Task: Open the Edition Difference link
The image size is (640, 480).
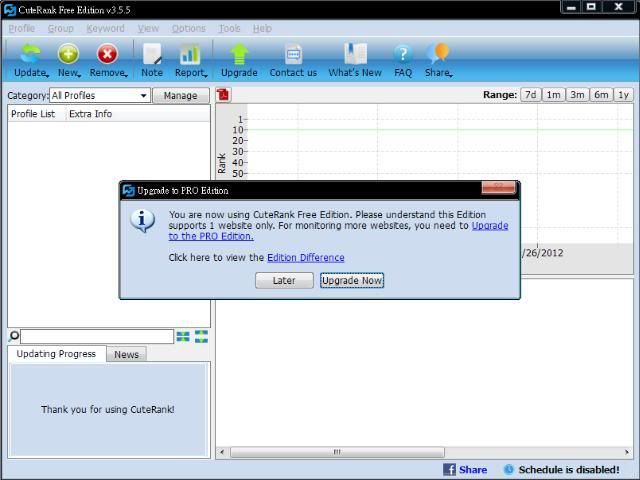Action: (305, 258)
